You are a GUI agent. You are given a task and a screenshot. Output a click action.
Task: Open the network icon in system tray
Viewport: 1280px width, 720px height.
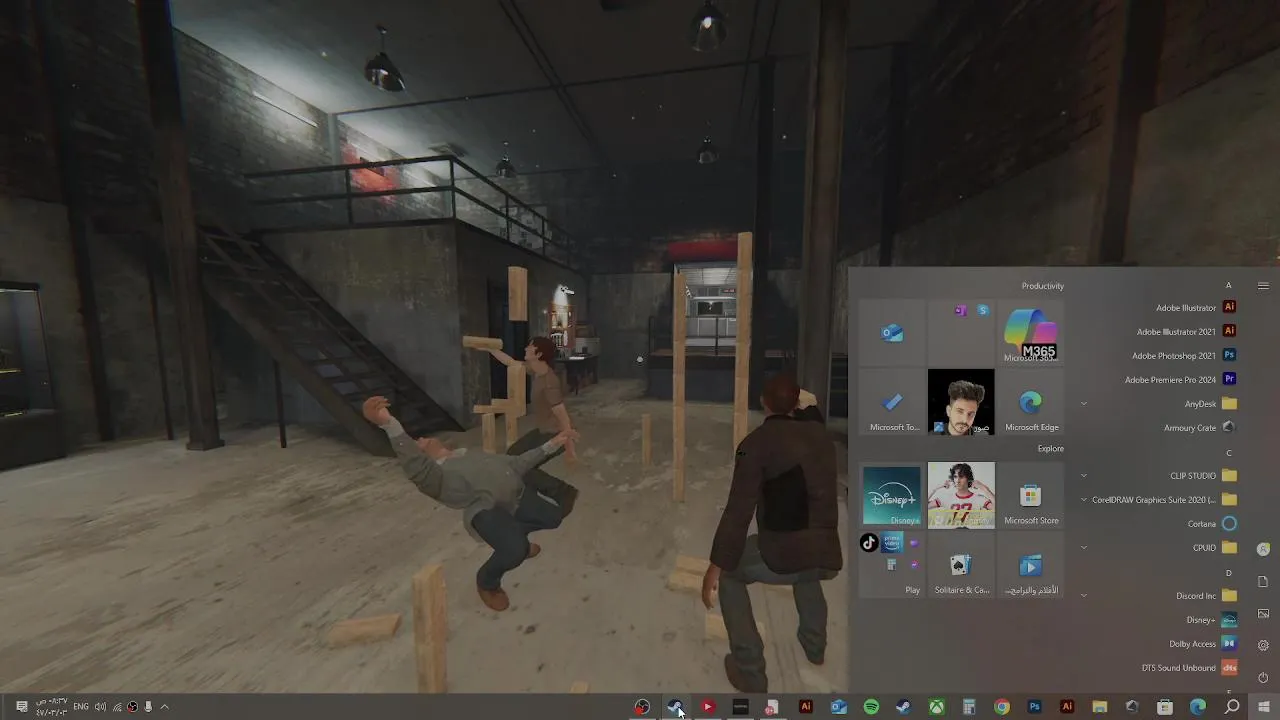(x=117, y=707)
